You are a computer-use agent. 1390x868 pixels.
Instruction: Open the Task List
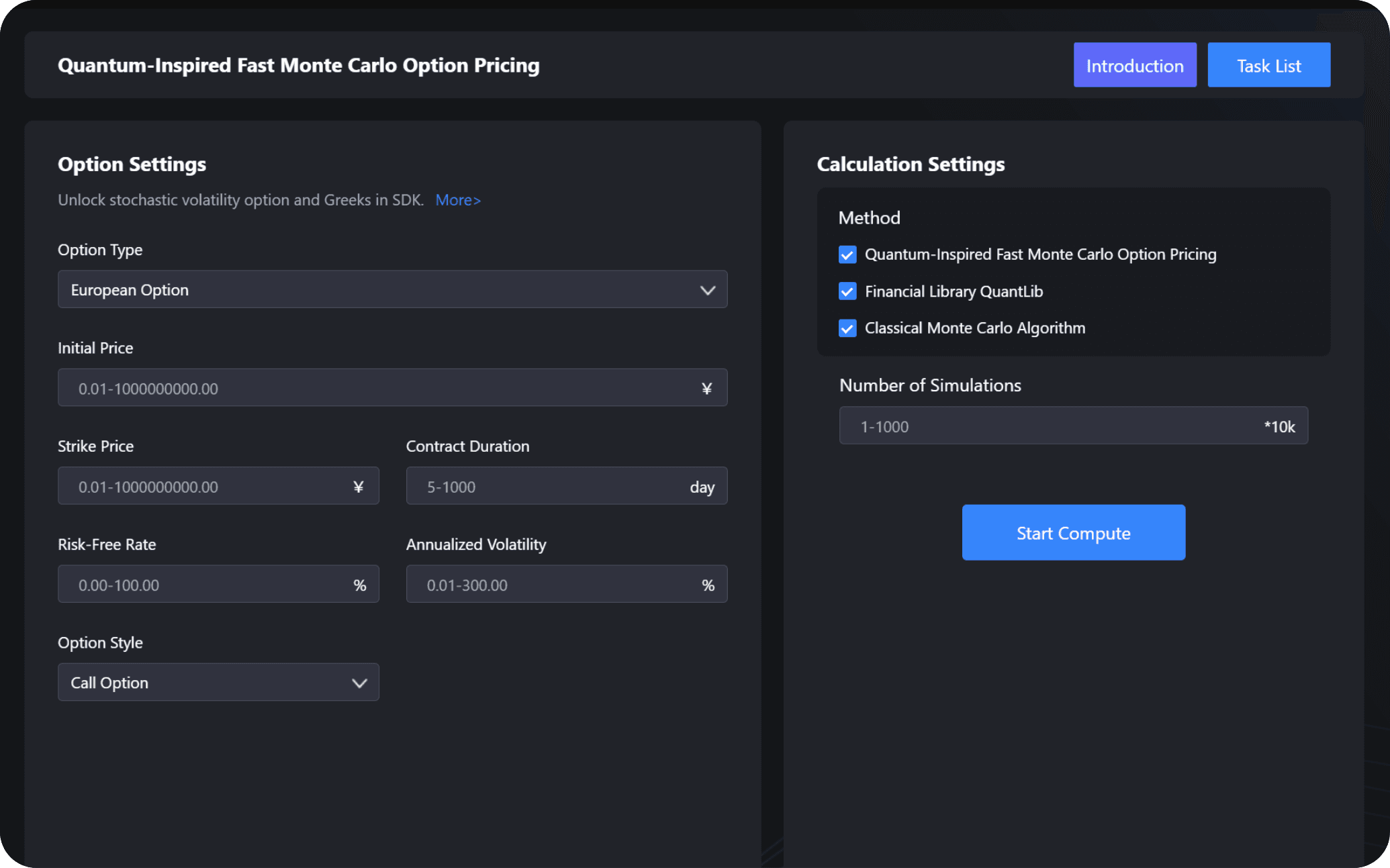click(1269, 65)
